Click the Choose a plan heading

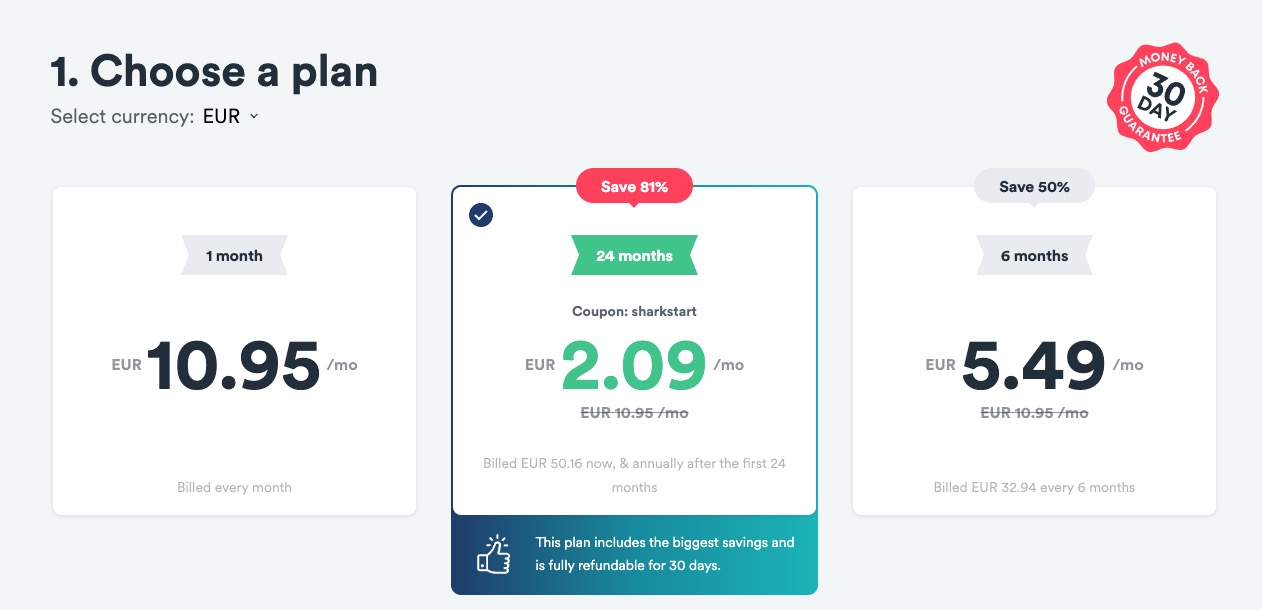pos(214,71)
